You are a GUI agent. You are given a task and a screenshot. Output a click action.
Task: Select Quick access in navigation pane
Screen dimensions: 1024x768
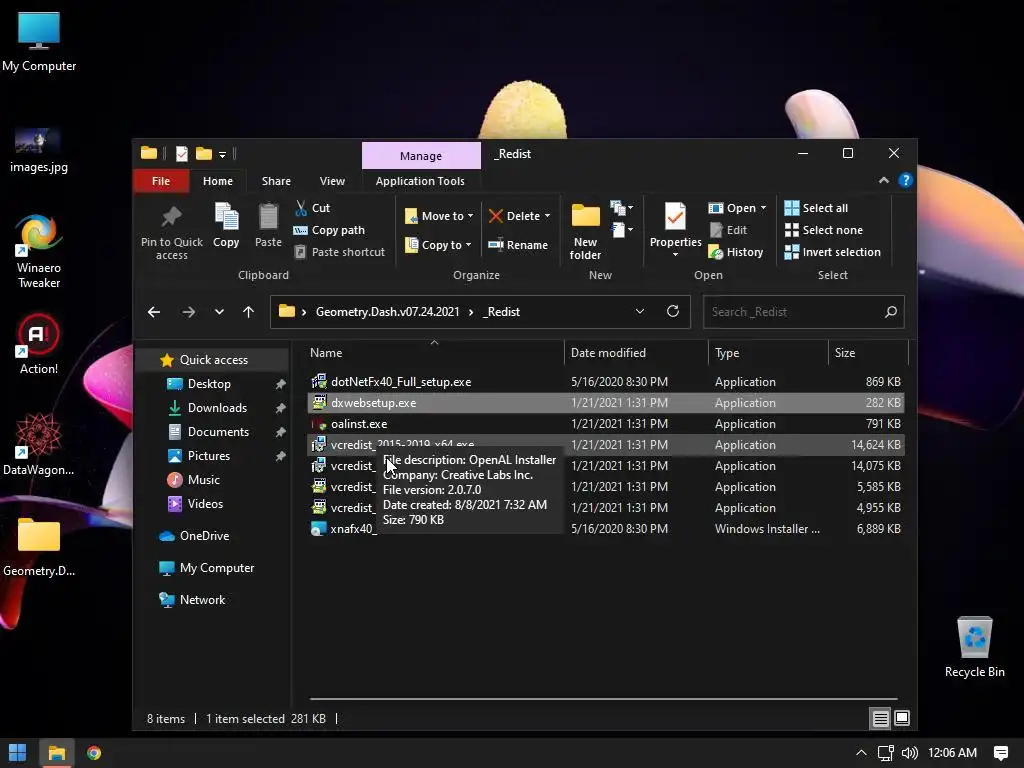214,360
